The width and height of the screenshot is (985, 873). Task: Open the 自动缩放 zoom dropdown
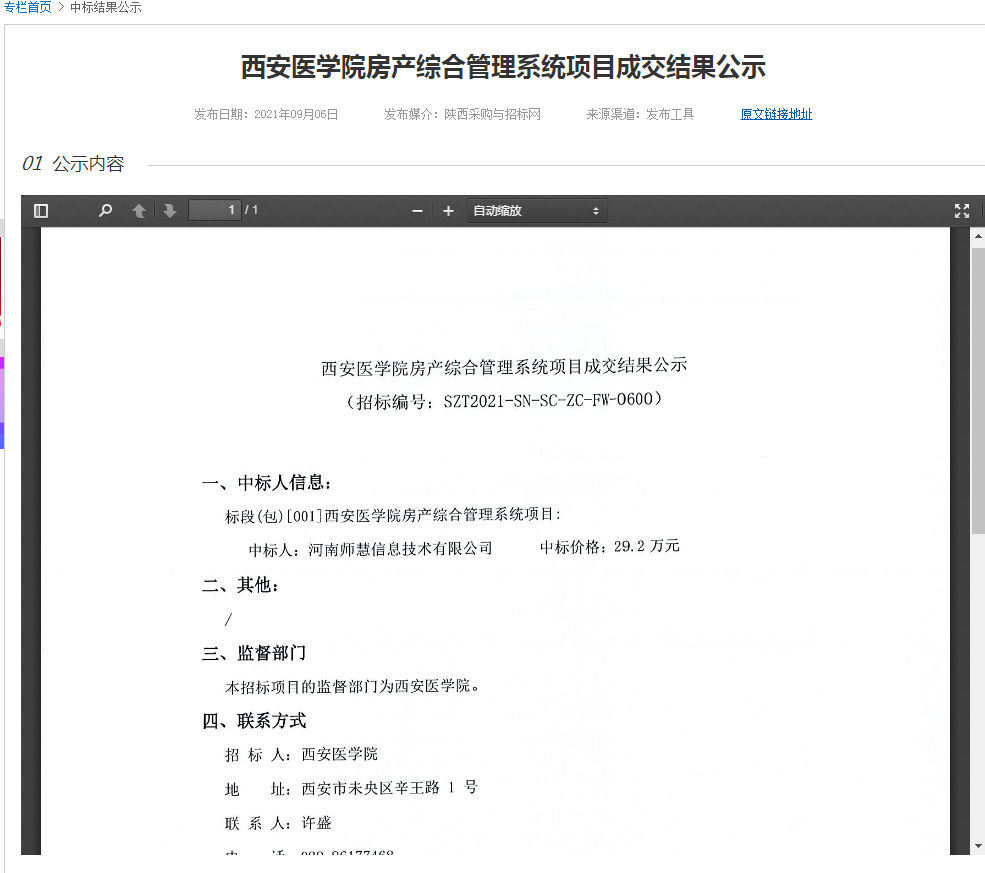pos(536,211)
